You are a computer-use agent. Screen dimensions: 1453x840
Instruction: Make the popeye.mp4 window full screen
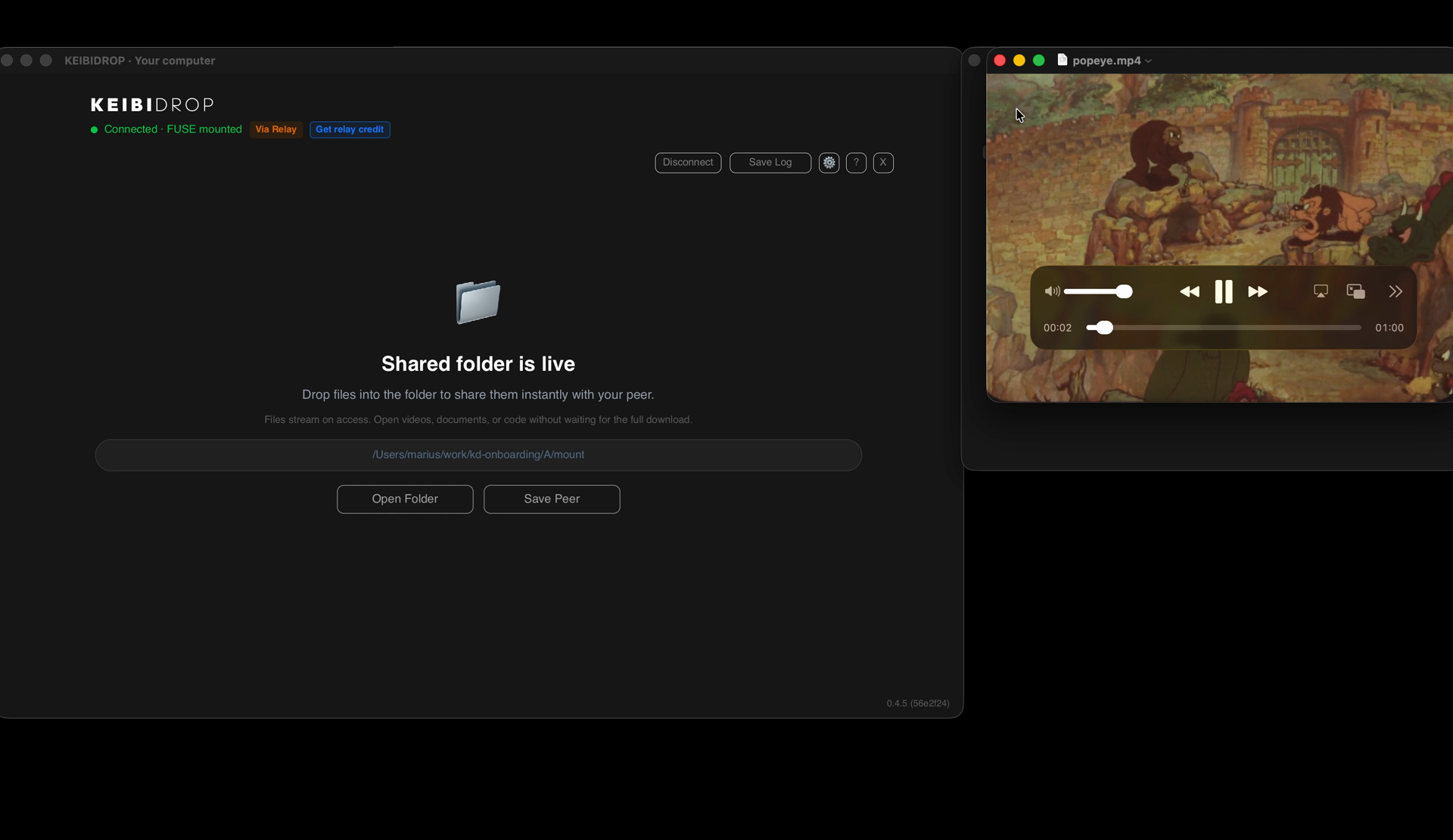tap(1039, 61)
